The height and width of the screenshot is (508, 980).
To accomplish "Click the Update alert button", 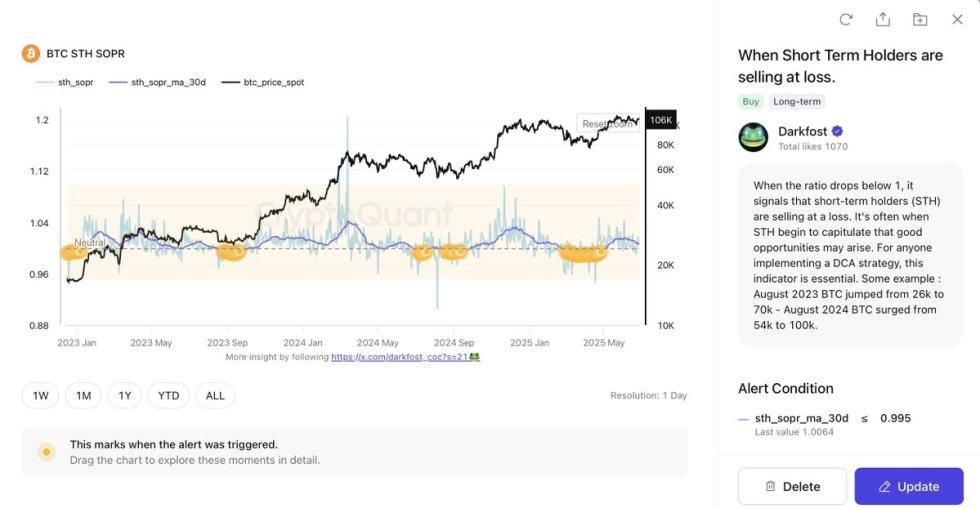I will pyautogui.click(x=908, y=486).
